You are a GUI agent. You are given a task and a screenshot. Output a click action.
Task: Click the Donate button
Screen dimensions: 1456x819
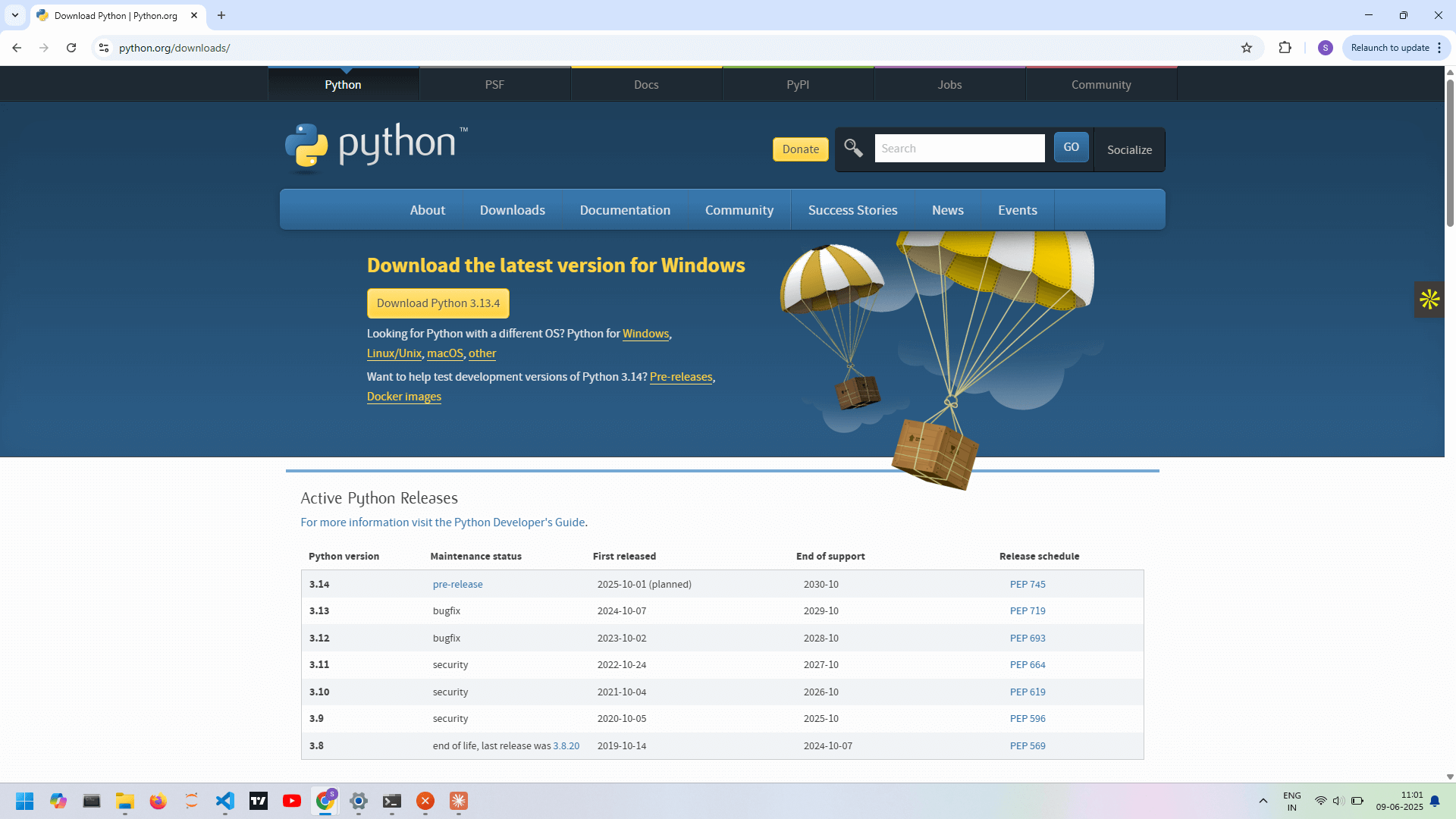[801, 149]
